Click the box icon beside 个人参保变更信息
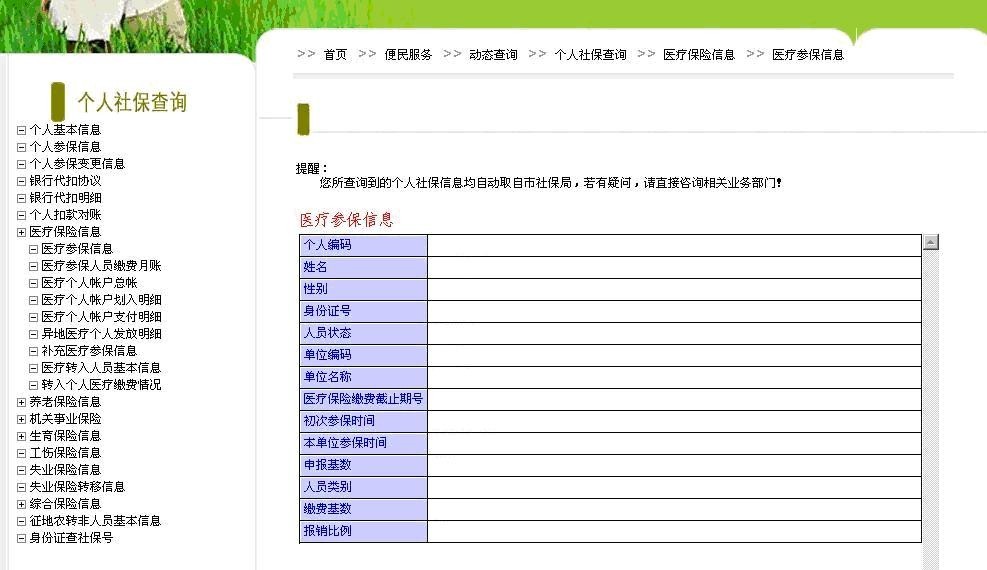Image resolution: width=987 pixels, height=570 pixels. 21,164
